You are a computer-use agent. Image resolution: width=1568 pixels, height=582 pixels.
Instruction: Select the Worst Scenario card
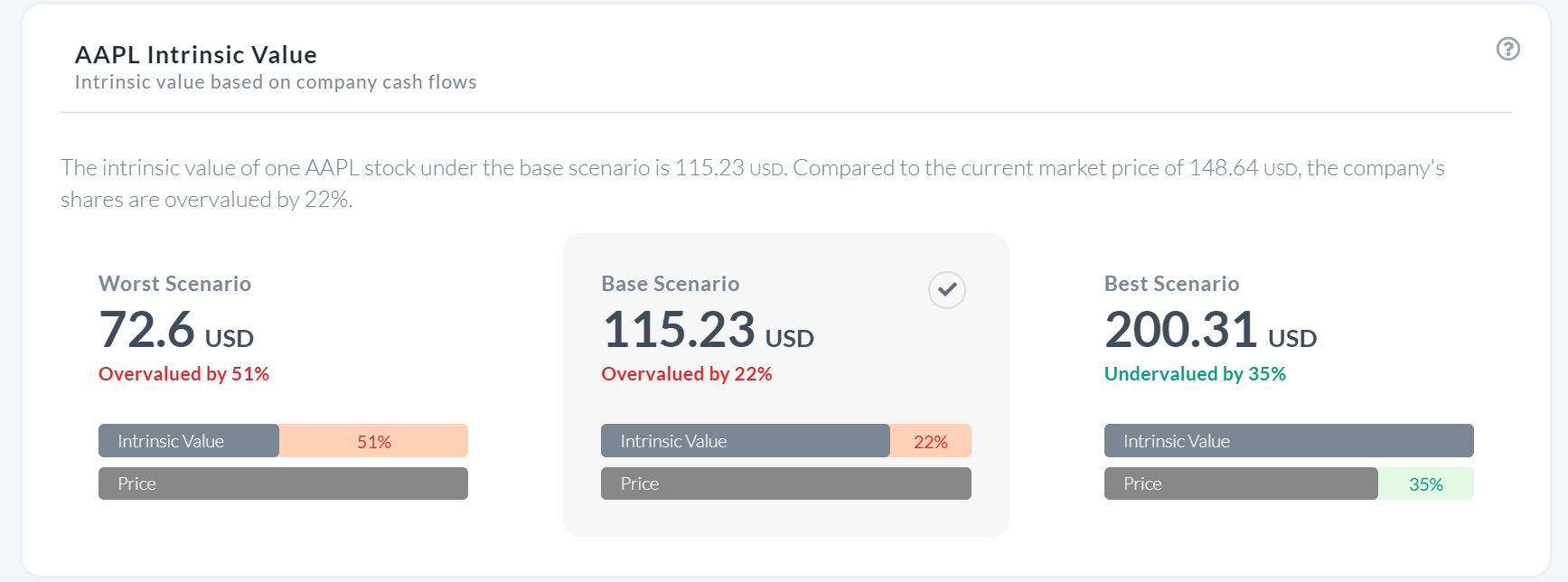click(283, 386)
